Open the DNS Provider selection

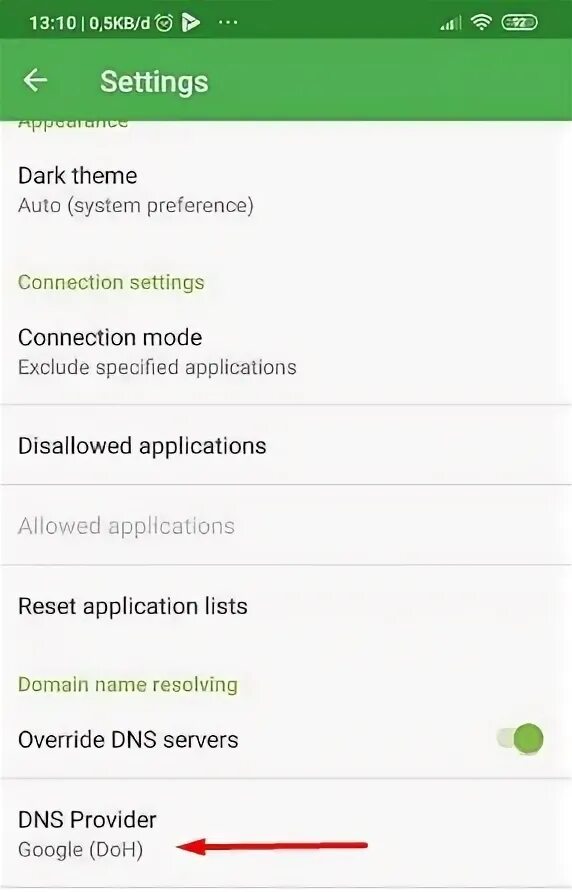(x=286, y=833)
